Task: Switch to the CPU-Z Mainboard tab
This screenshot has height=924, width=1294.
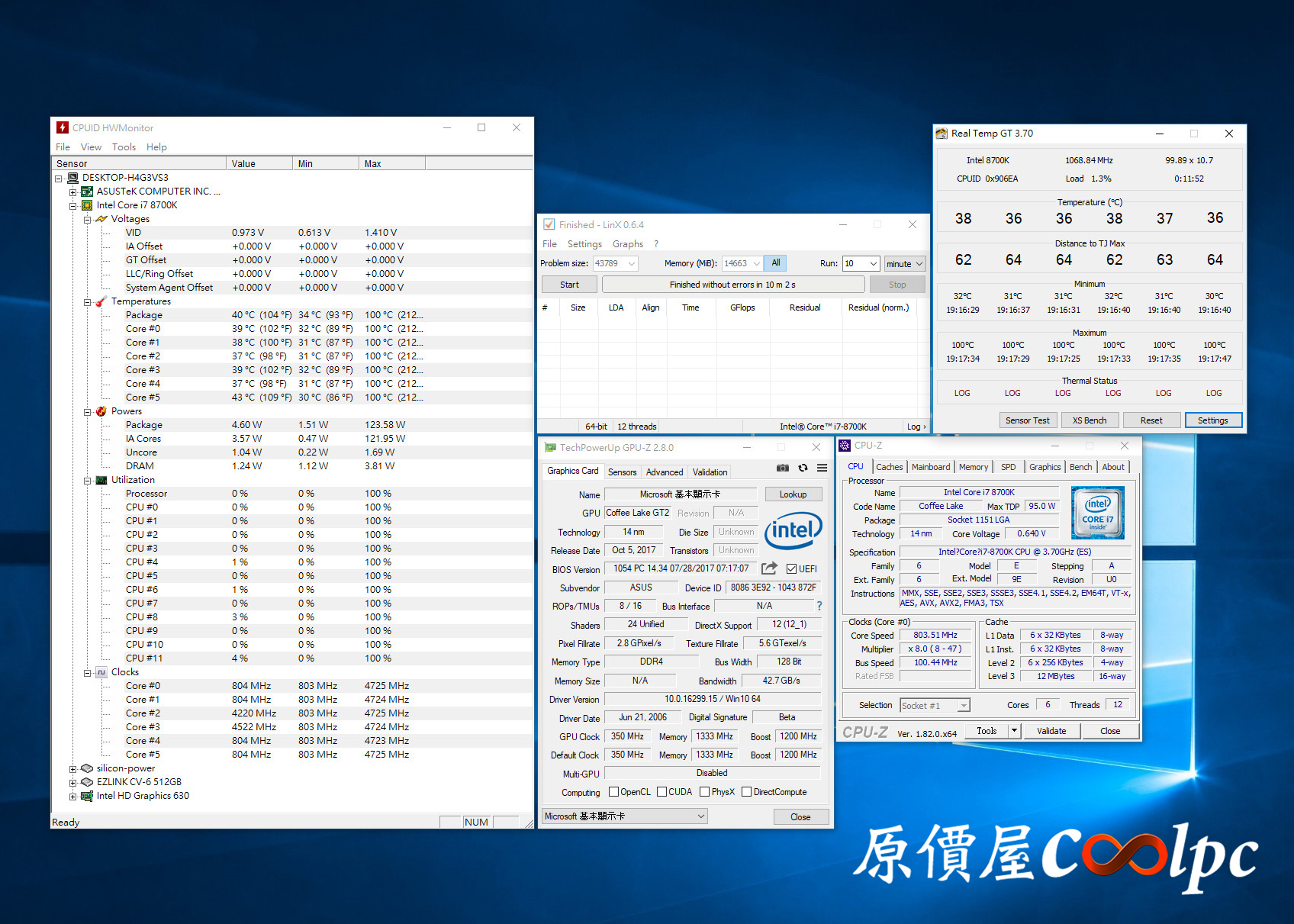Action: coord(931,467)
